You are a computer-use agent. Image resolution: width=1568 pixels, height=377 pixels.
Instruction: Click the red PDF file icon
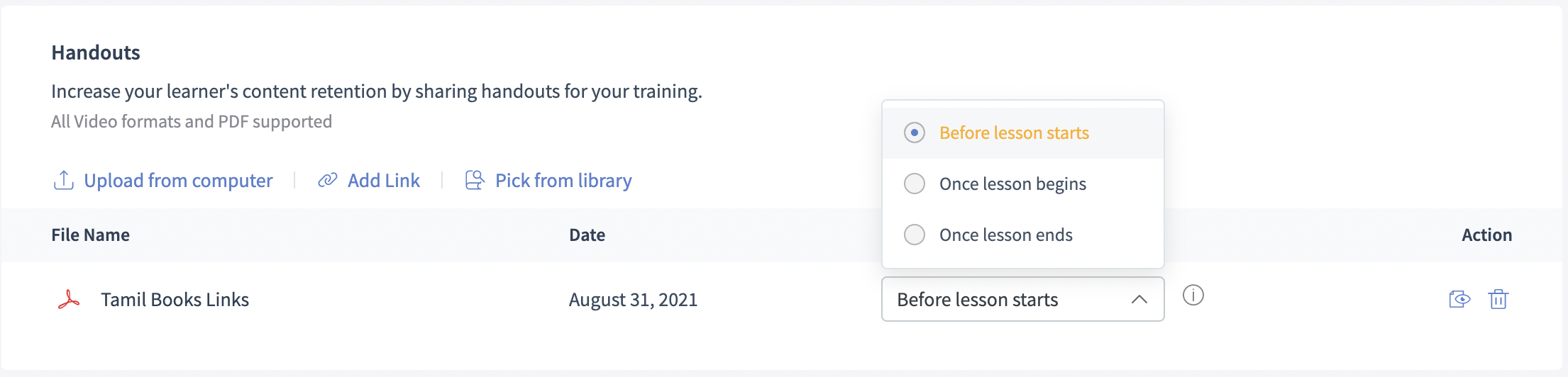click(x=69, y=300)
